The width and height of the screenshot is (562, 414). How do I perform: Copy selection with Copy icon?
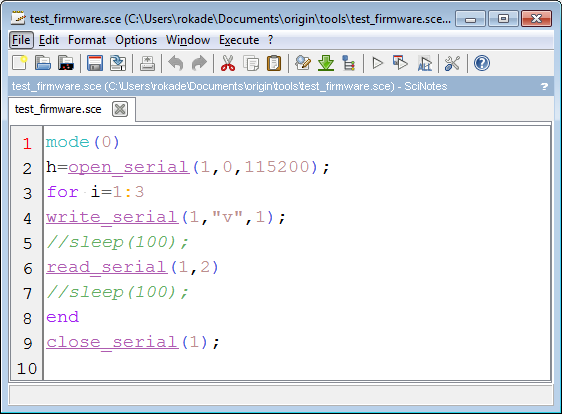pyautogui.click(x=251, y=63)
